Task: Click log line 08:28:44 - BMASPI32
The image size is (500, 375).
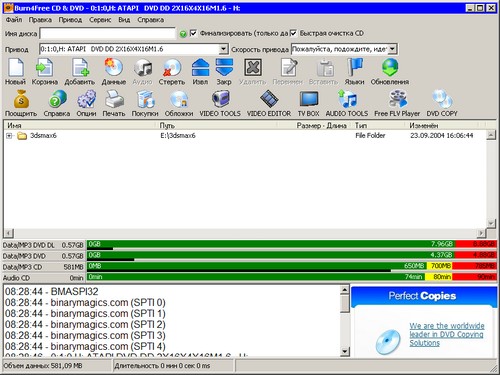Action: 52,292
